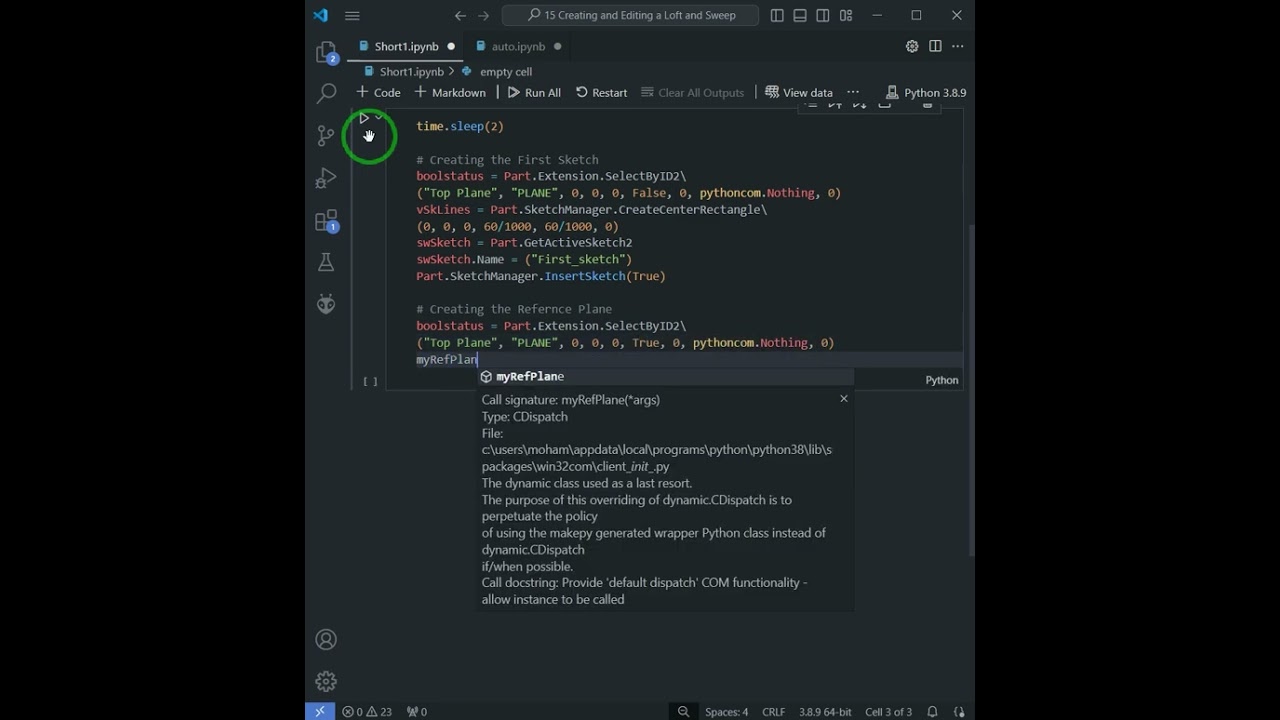Viewport: 1280px width, 720px height.
Task: Open the hamburger application menu
Action: pyautogui.click(x=352, y=15)
